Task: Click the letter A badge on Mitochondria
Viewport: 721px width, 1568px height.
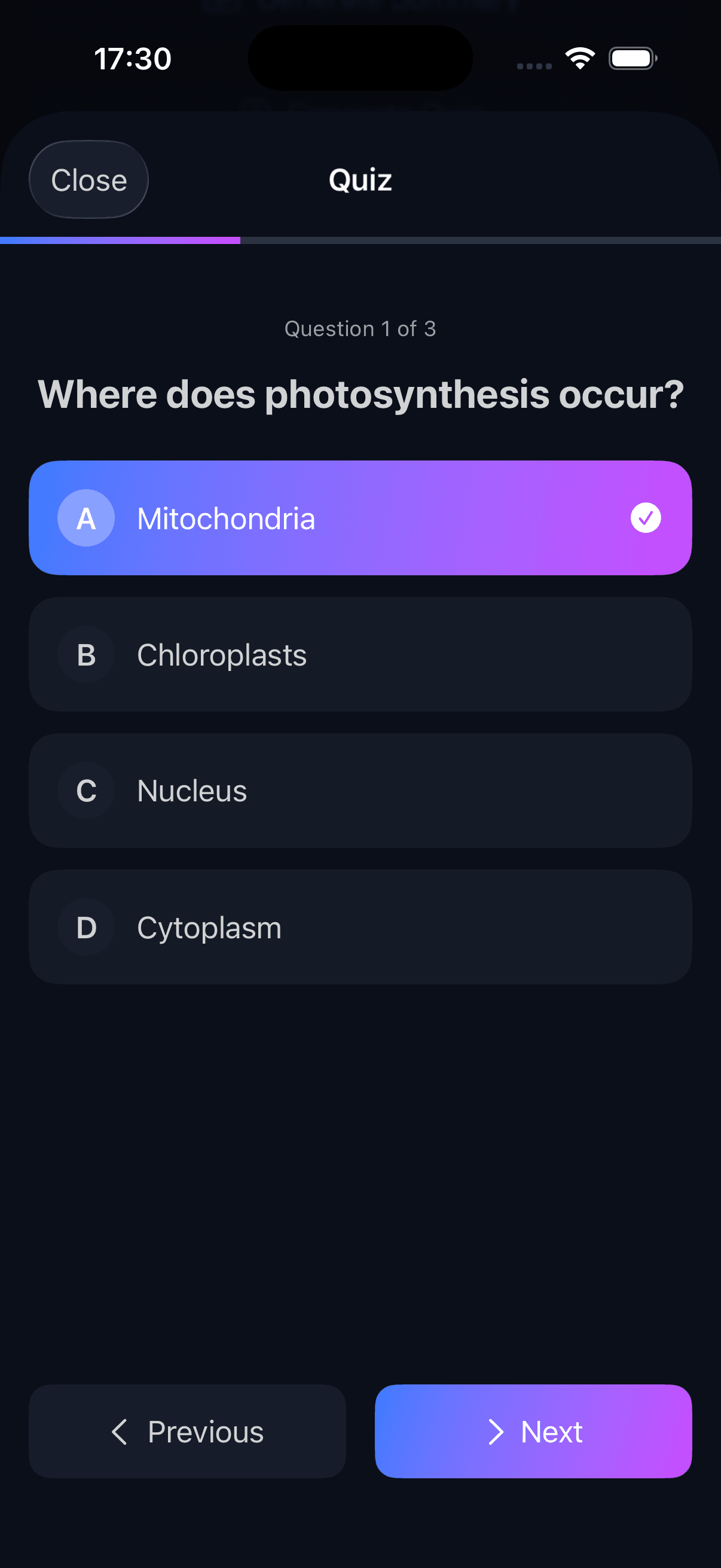Action: click(85, 518)
